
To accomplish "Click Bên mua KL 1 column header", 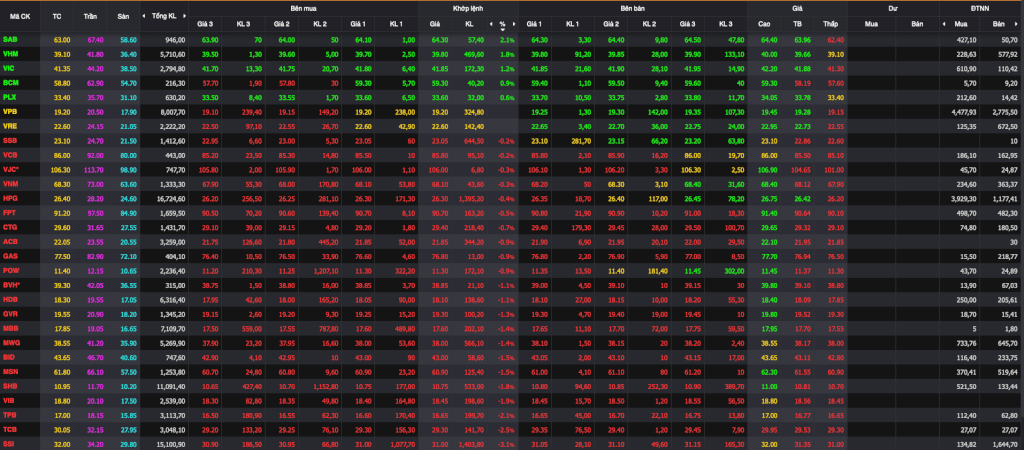I will pyautogui.click(x=396, y=24).
